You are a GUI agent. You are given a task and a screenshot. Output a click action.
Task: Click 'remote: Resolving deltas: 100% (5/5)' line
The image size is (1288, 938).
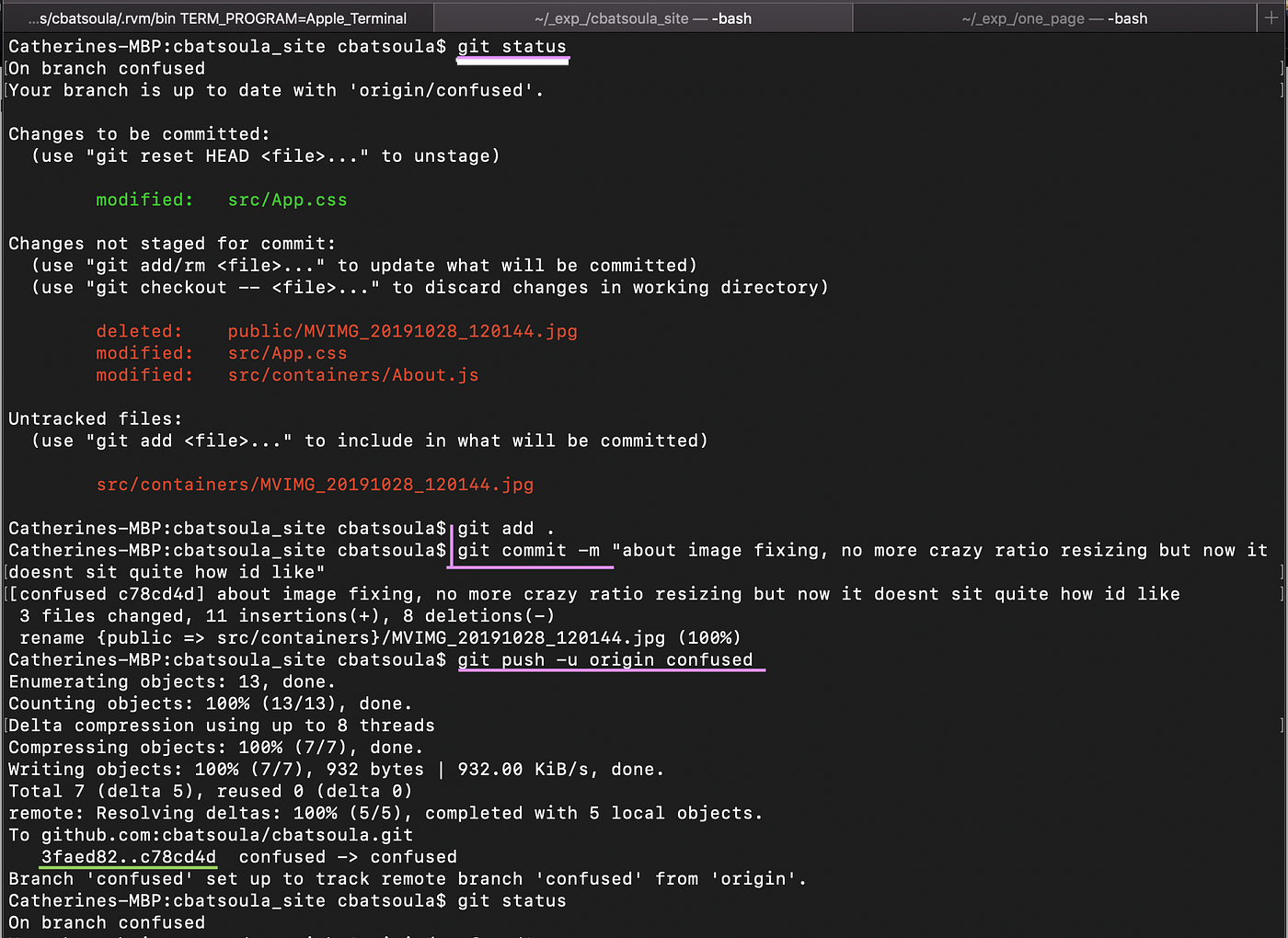tap(385, 814)
